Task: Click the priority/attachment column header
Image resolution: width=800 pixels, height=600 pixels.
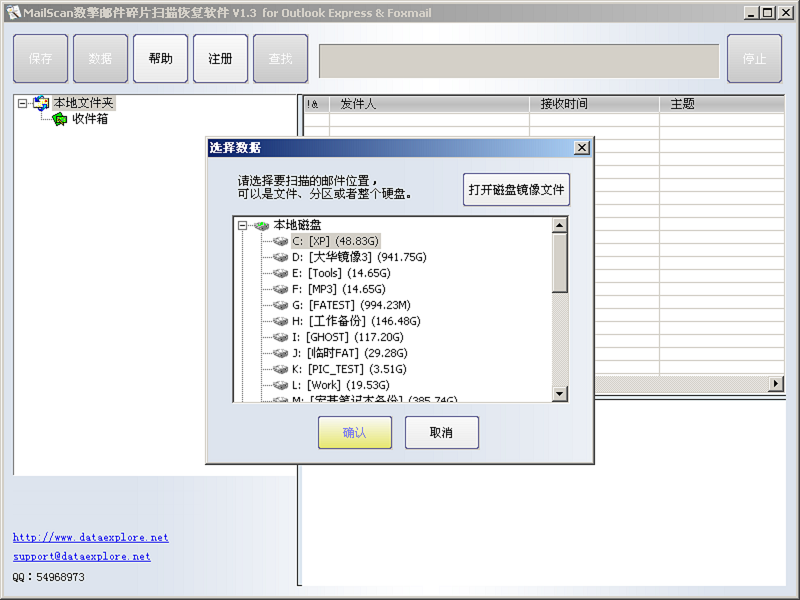Action: [316, 104]
